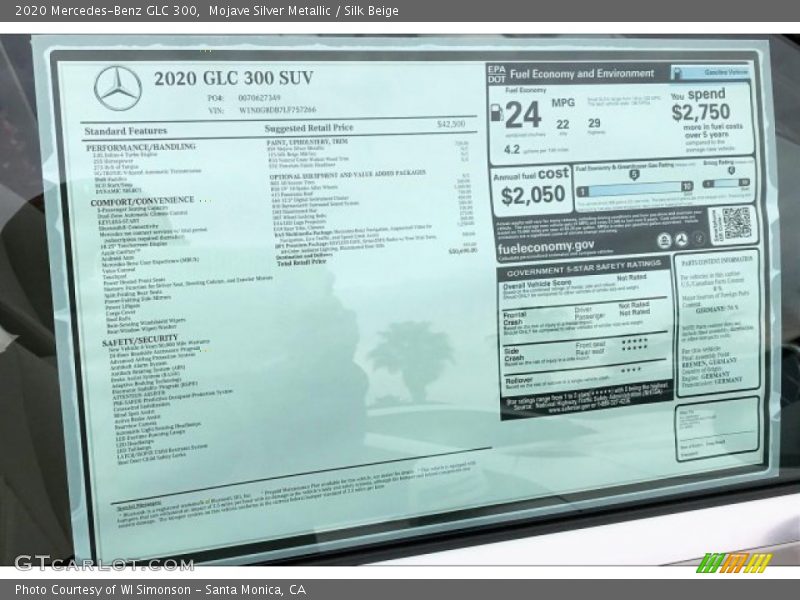Screen dimensions: 800x600
Task: Click the BREMEN, GERMANY assembly point
Action: click(710, 362)
